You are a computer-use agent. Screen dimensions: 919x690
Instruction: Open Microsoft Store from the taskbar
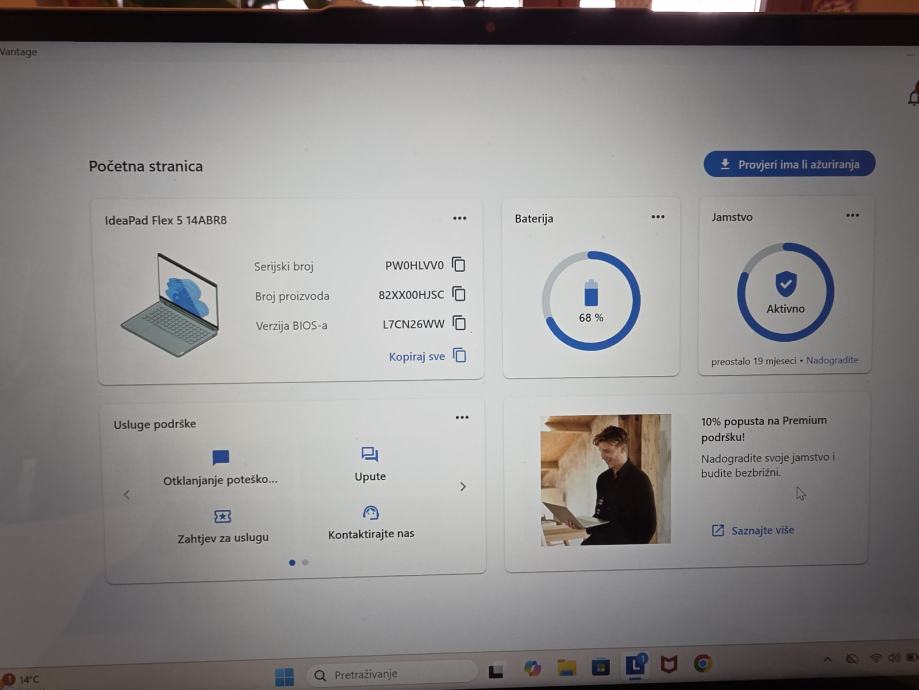click(601, 667)
